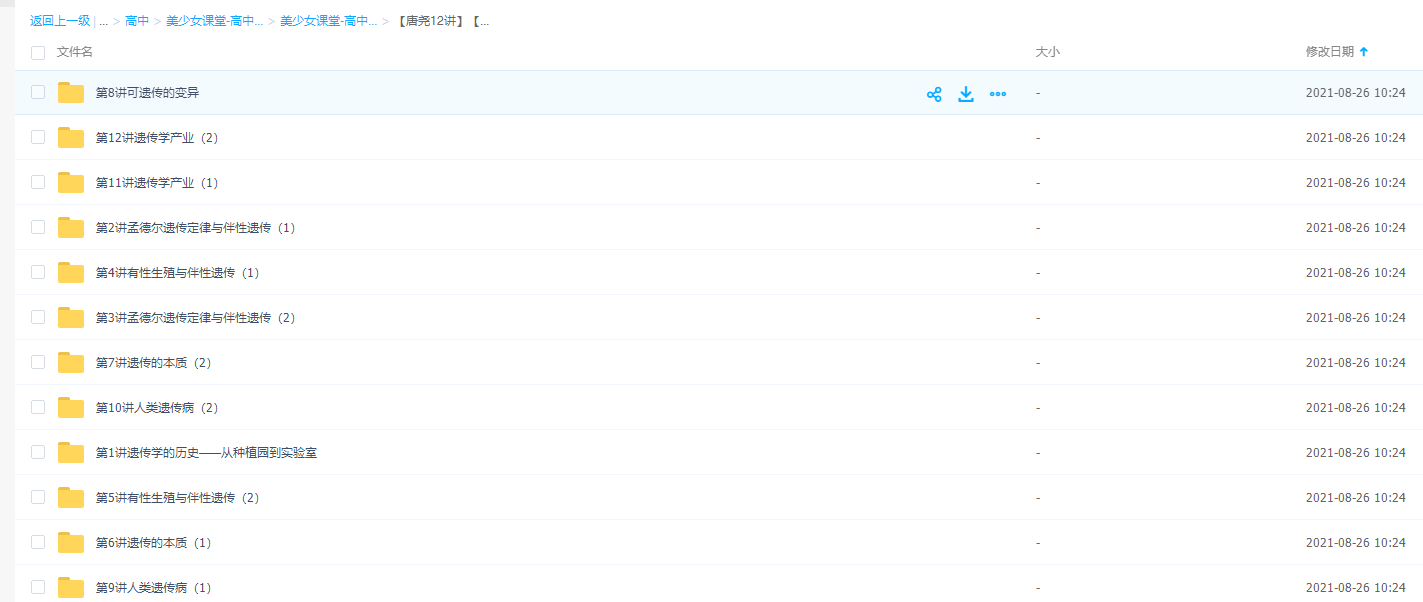Sort by the 大小 column header
This screenshot has width=1423, height=602.
[1047, 52]
